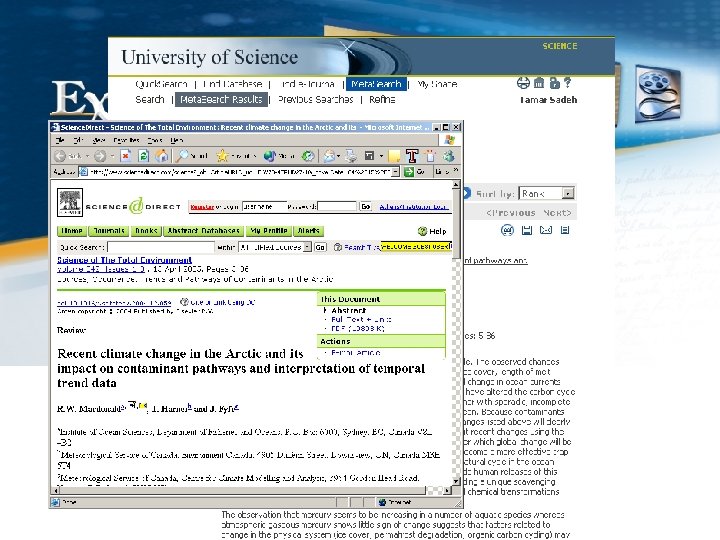The width and height of the screenshot is (720, 540).
Task: Open IE Favorites star
Action: pyautogui.click(x=222, y=156)
